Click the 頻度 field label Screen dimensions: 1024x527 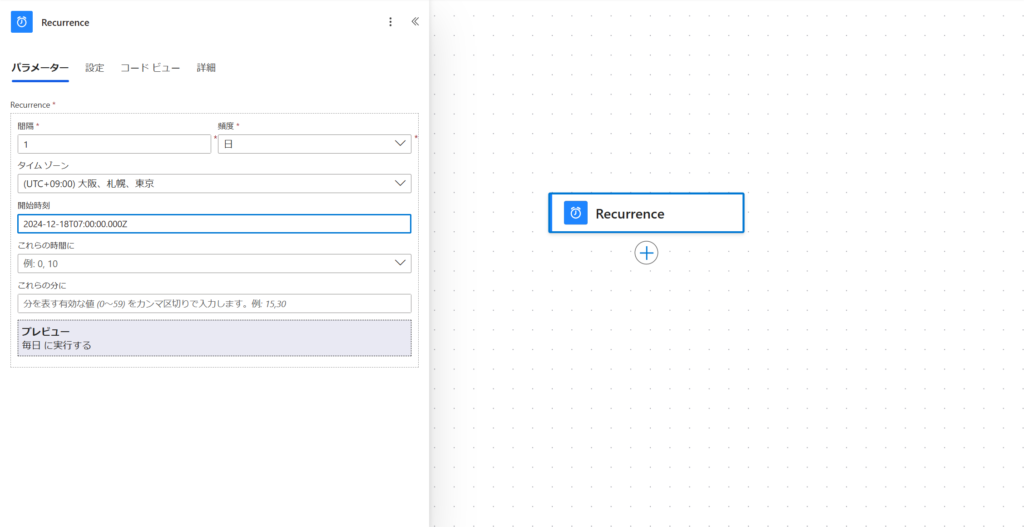(x=228, y=126)
